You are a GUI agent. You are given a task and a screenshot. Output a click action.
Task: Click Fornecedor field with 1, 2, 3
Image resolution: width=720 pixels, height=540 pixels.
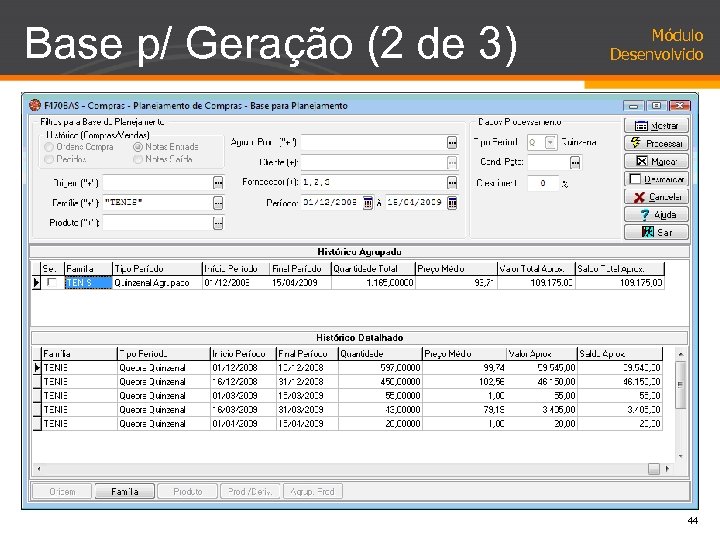pos(373,183)
